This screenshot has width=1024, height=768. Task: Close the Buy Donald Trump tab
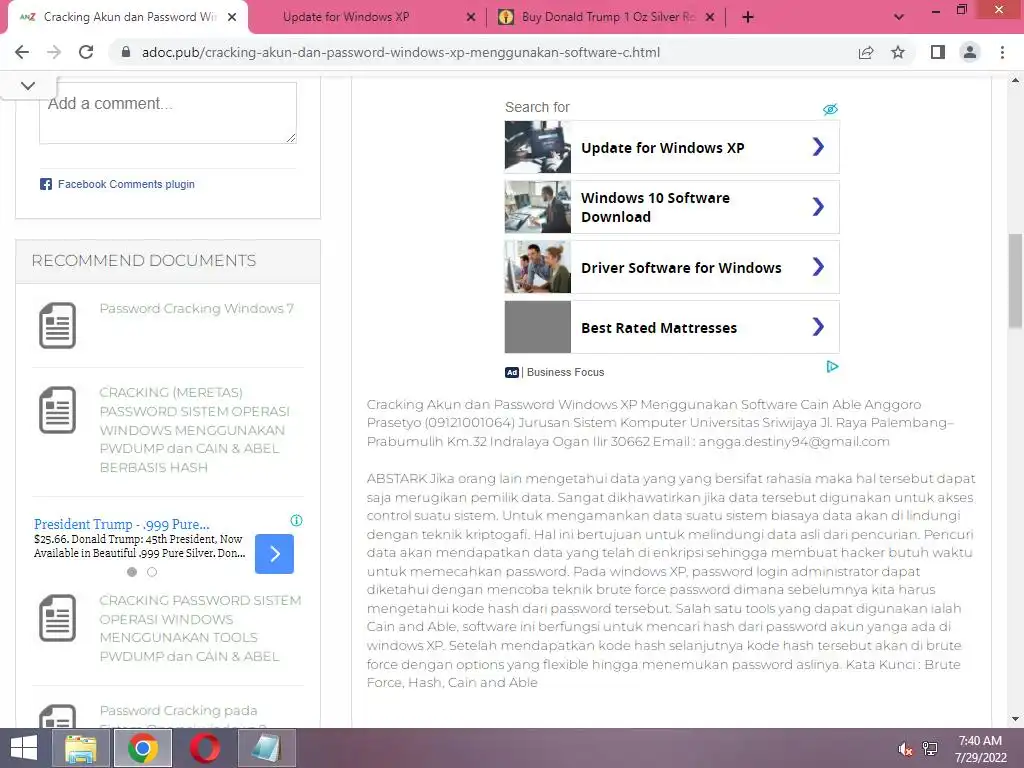pyautogui.click(x=711, y=18)
